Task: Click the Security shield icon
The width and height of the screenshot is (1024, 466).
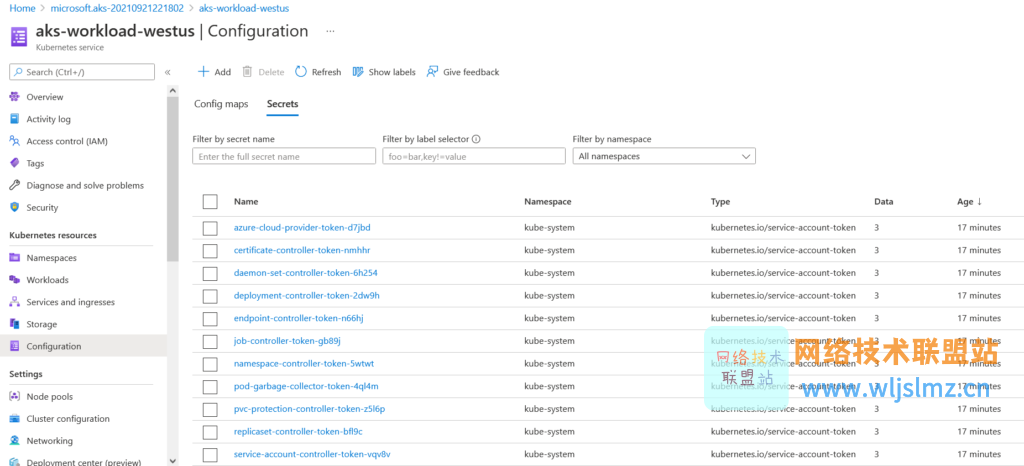Action: click(14, 208)
